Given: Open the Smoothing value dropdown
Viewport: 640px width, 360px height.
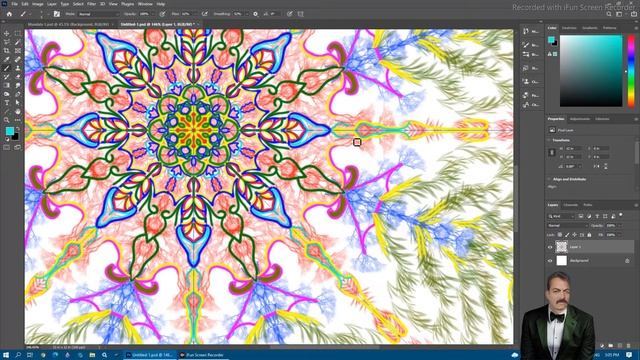Looking at the screenshot, I should [247, 14].
